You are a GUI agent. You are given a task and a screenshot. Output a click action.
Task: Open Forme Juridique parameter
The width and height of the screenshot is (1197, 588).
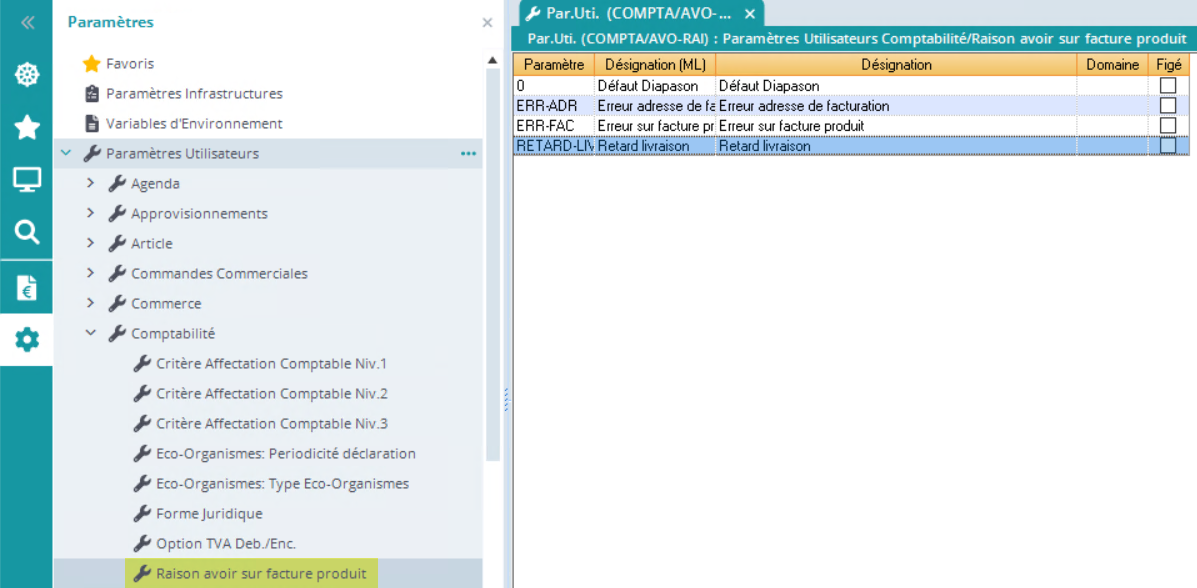pyautogui.click(x=209, y=514)
